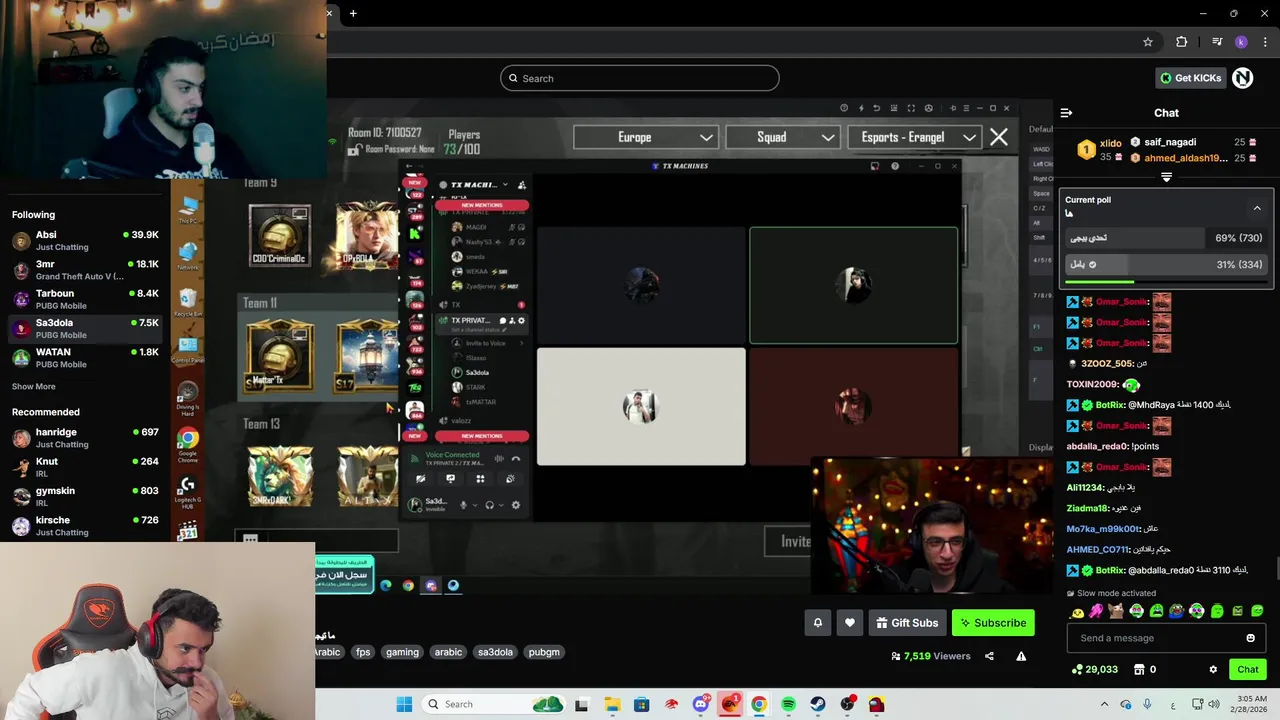Open the emoji picker in message box

[x=1250, y=638]
